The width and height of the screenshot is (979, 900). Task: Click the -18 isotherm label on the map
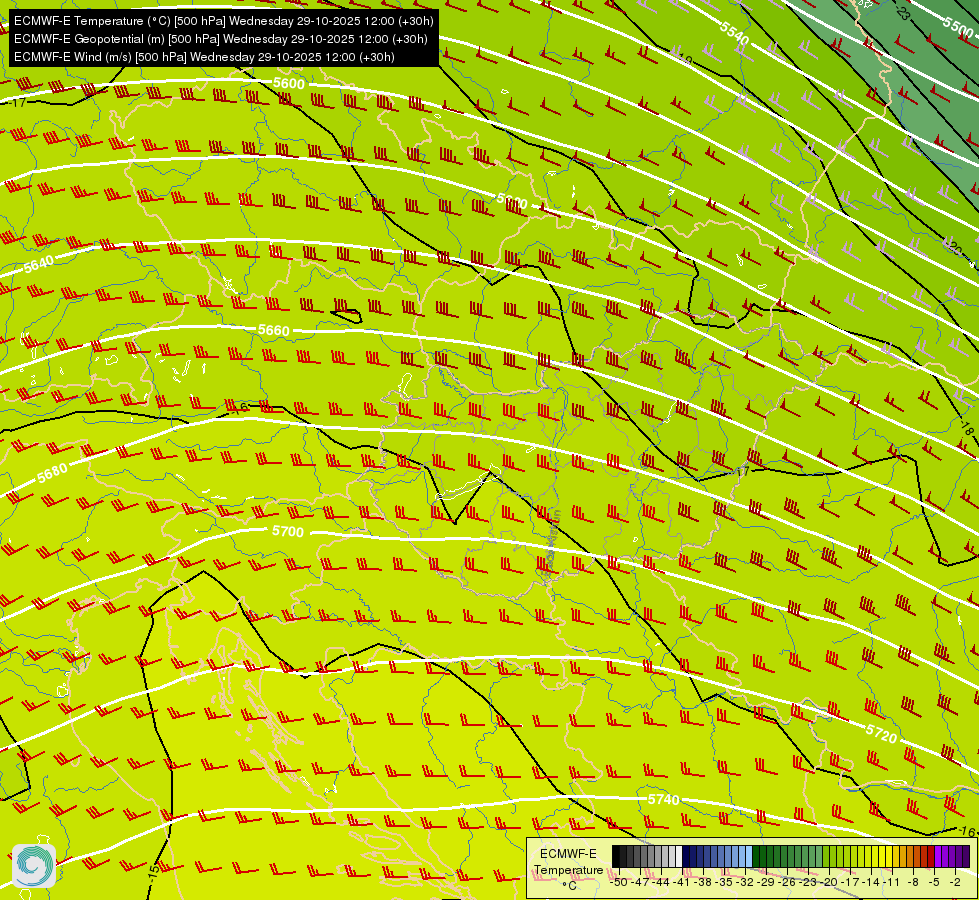(967, 428)
